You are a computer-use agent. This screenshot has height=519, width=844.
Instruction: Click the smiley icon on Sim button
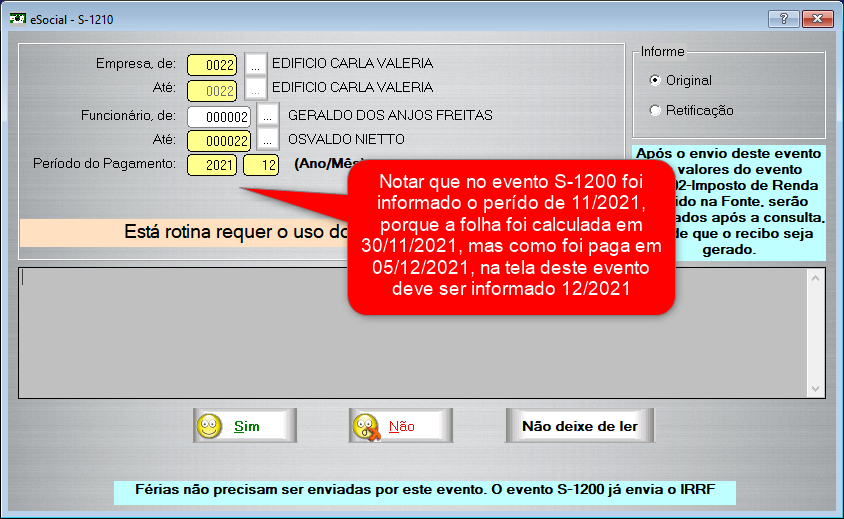209,426
